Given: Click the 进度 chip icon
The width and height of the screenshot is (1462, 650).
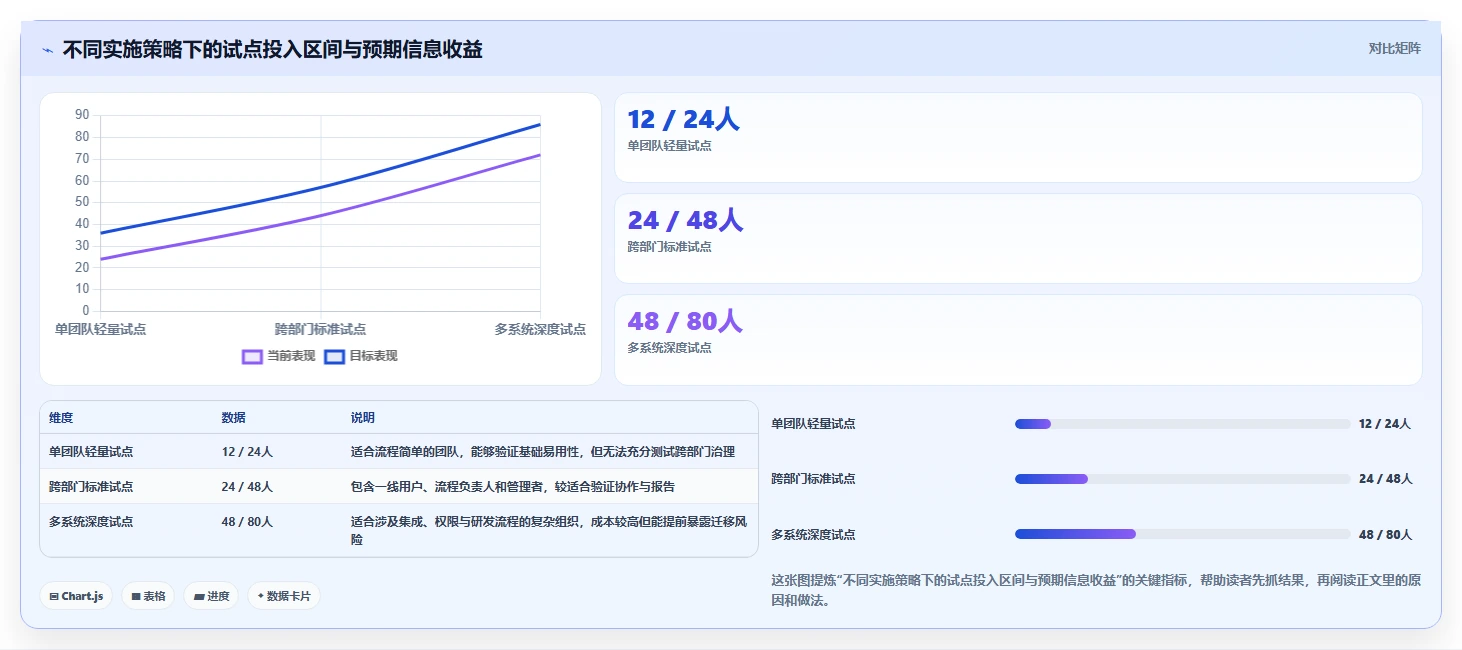Looking at the screenshot, I should point(199,596).
